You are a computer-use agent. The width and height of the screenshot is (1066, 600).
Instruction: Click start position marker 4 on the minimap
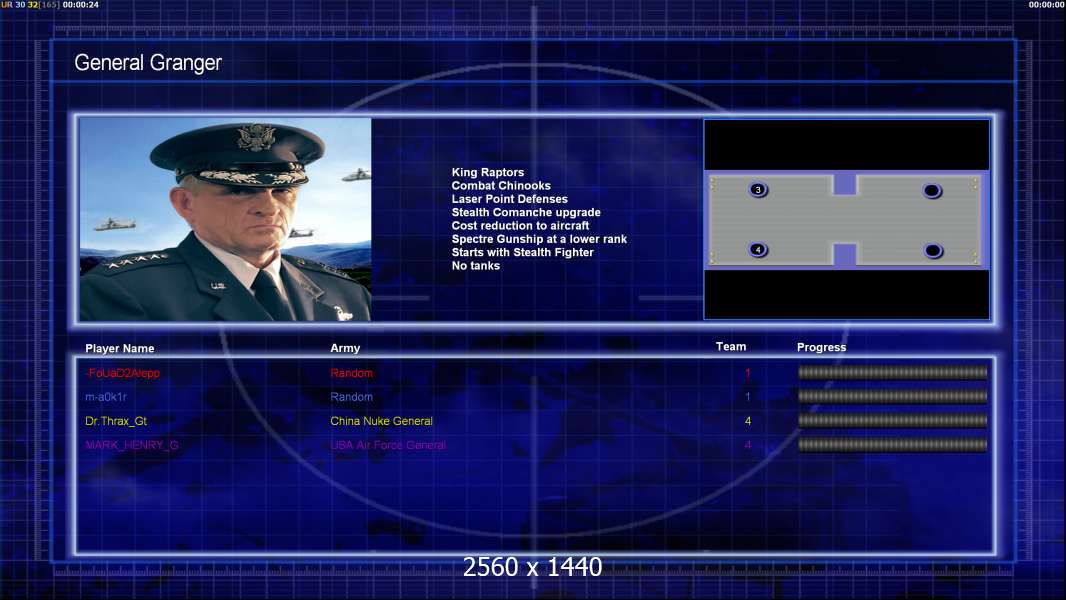pyautogui.click(x=758, y=249)
